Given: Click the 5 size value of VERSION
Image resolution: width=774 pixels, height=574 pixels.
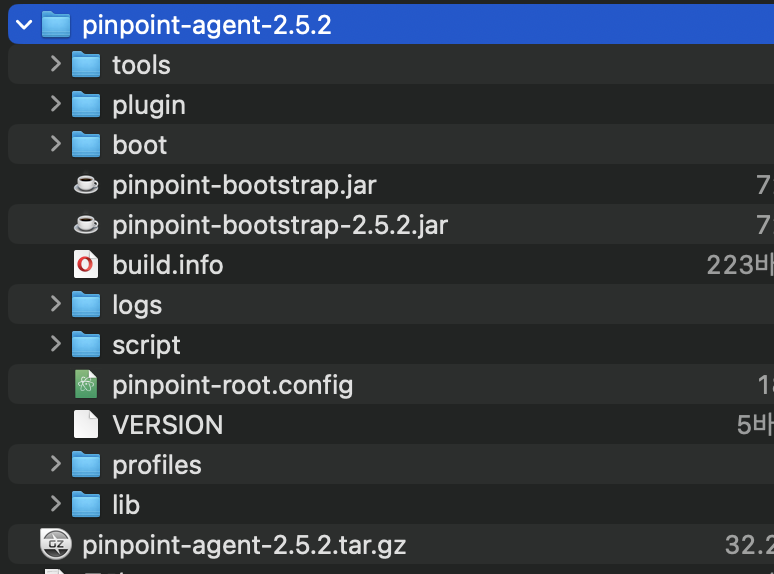Looking at the screenshot, I should tap(744, 425).
